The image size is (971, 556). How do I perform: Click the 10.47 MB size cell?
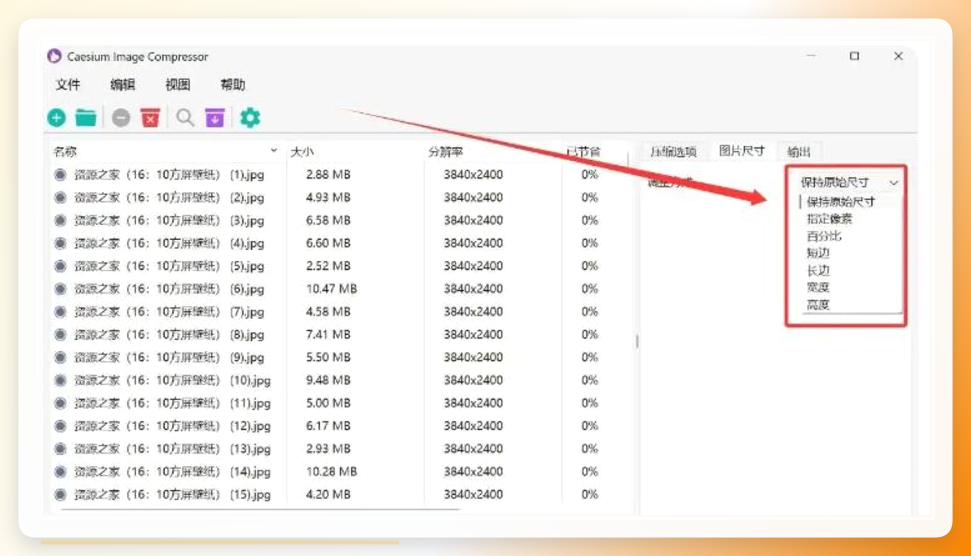tap(331, 289)
